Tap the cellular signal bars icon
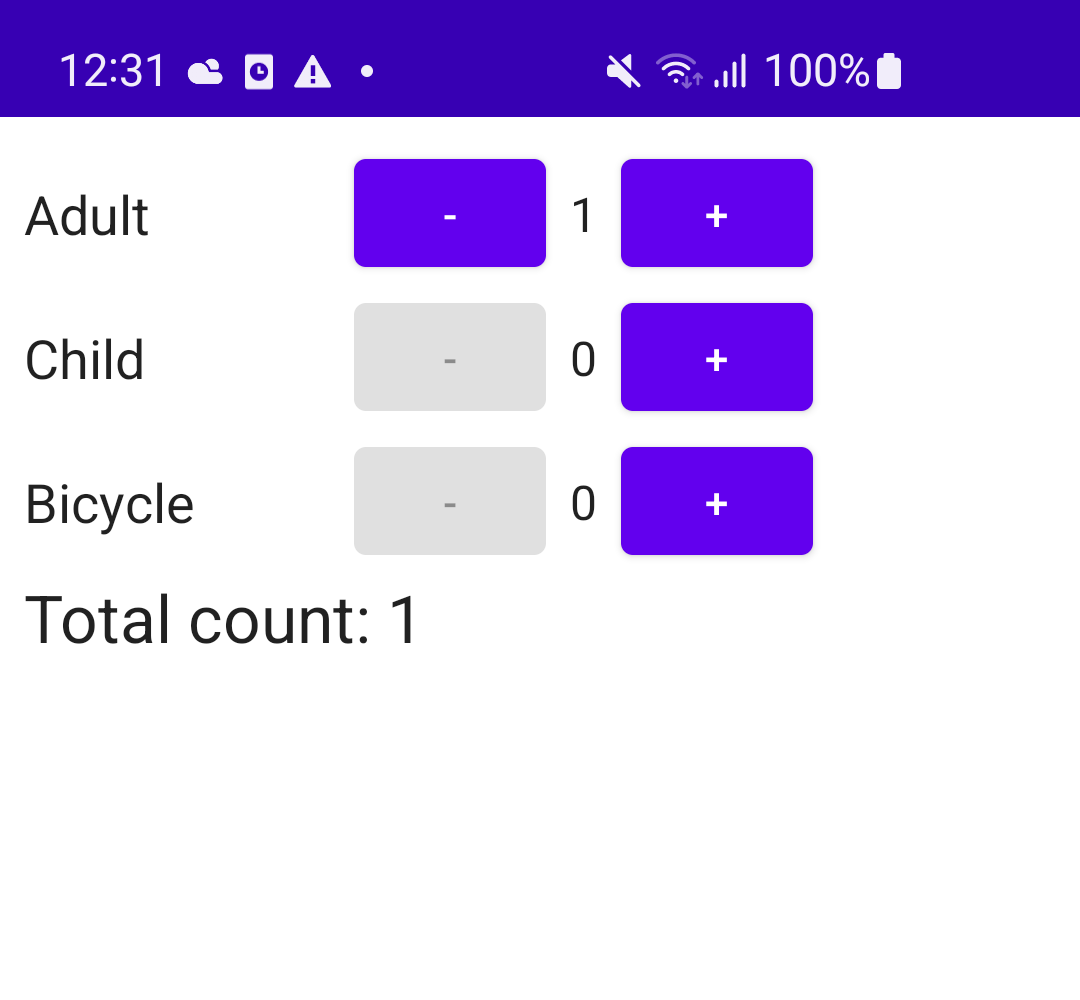 click(731, 71)
